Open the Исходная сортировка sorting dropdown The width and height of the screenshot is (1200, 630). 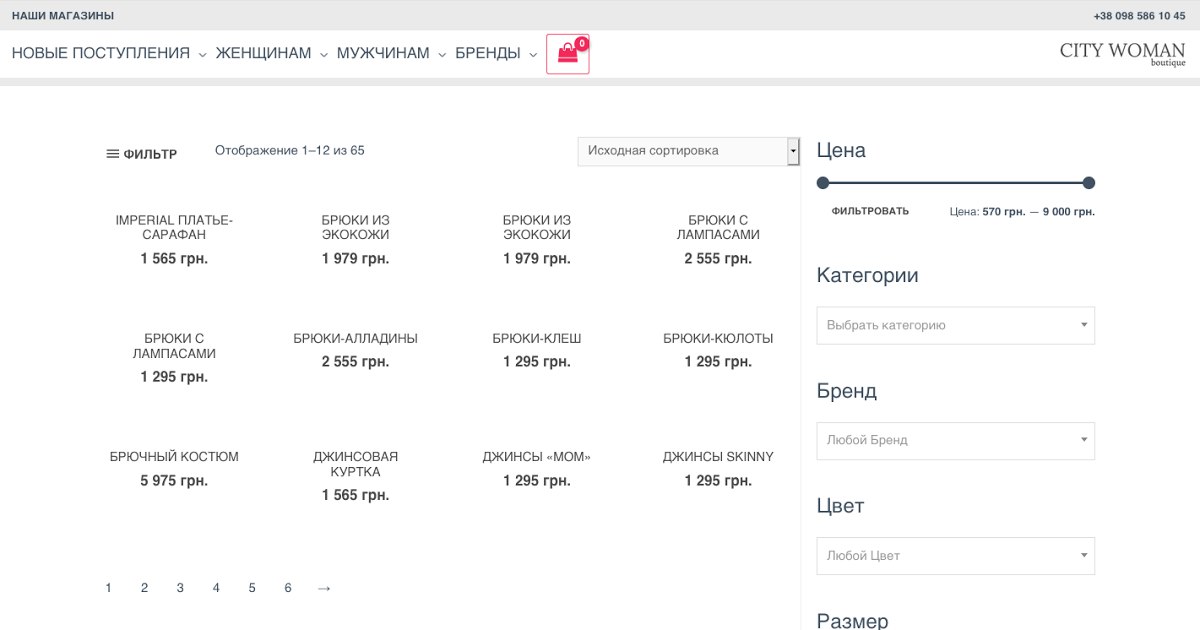[689, 151]
